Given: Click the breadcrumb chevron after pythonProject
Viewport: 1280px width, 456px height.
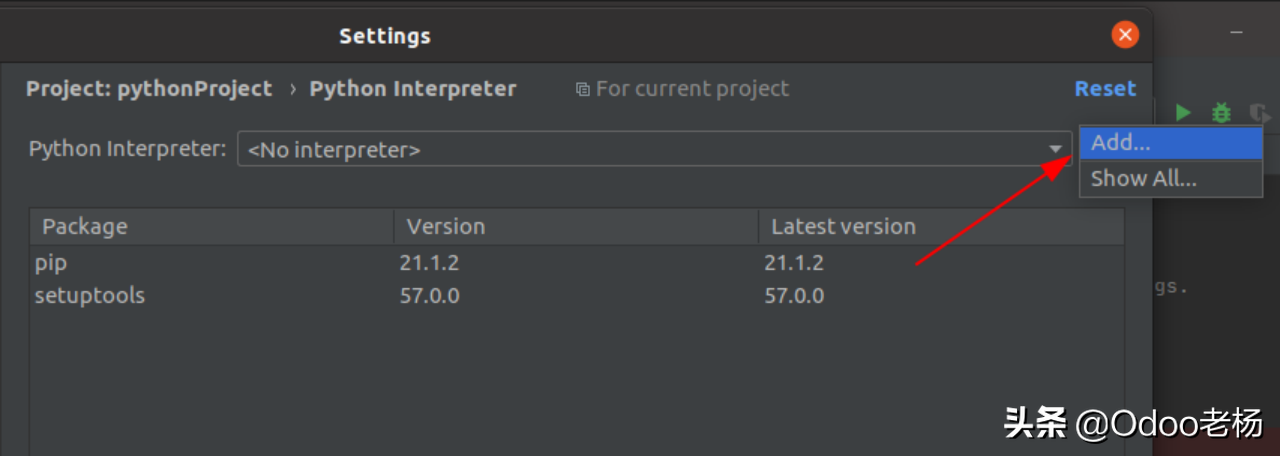Looking at the screenshot, I should click(x=292, y=89).
